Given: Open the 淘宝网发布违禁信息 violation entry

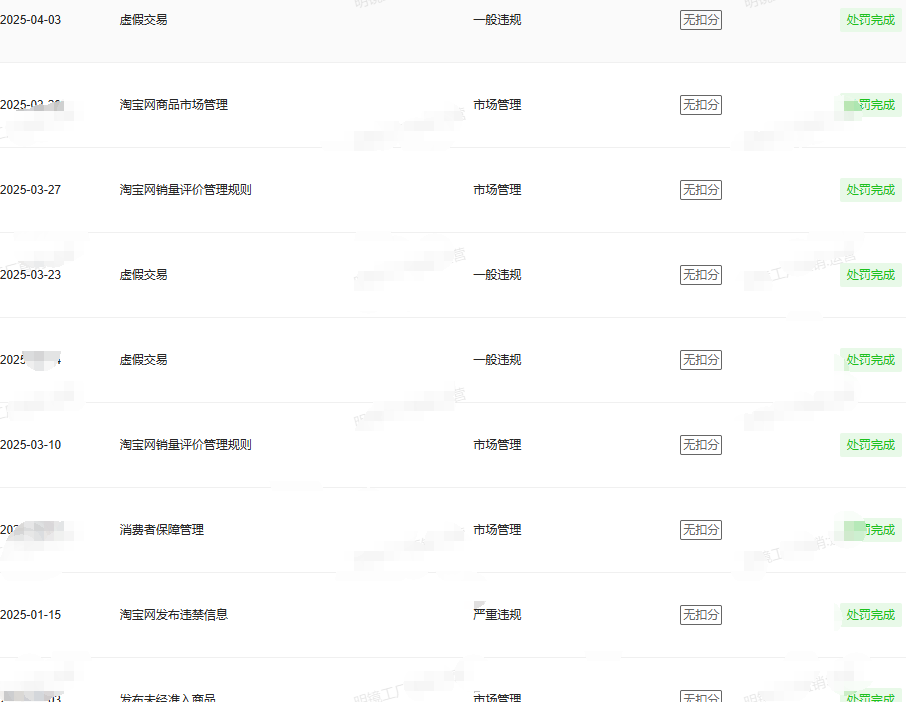Looking at the screenshot, I should pos(173,615).
